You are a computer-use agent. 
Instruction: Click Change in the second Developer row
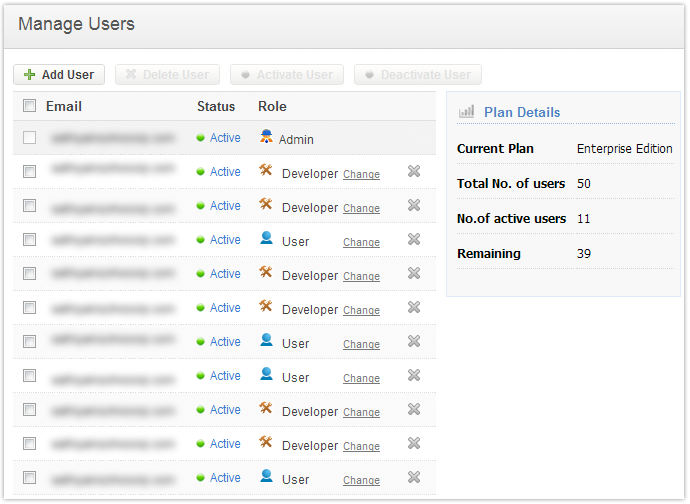[x=361, y=208]
